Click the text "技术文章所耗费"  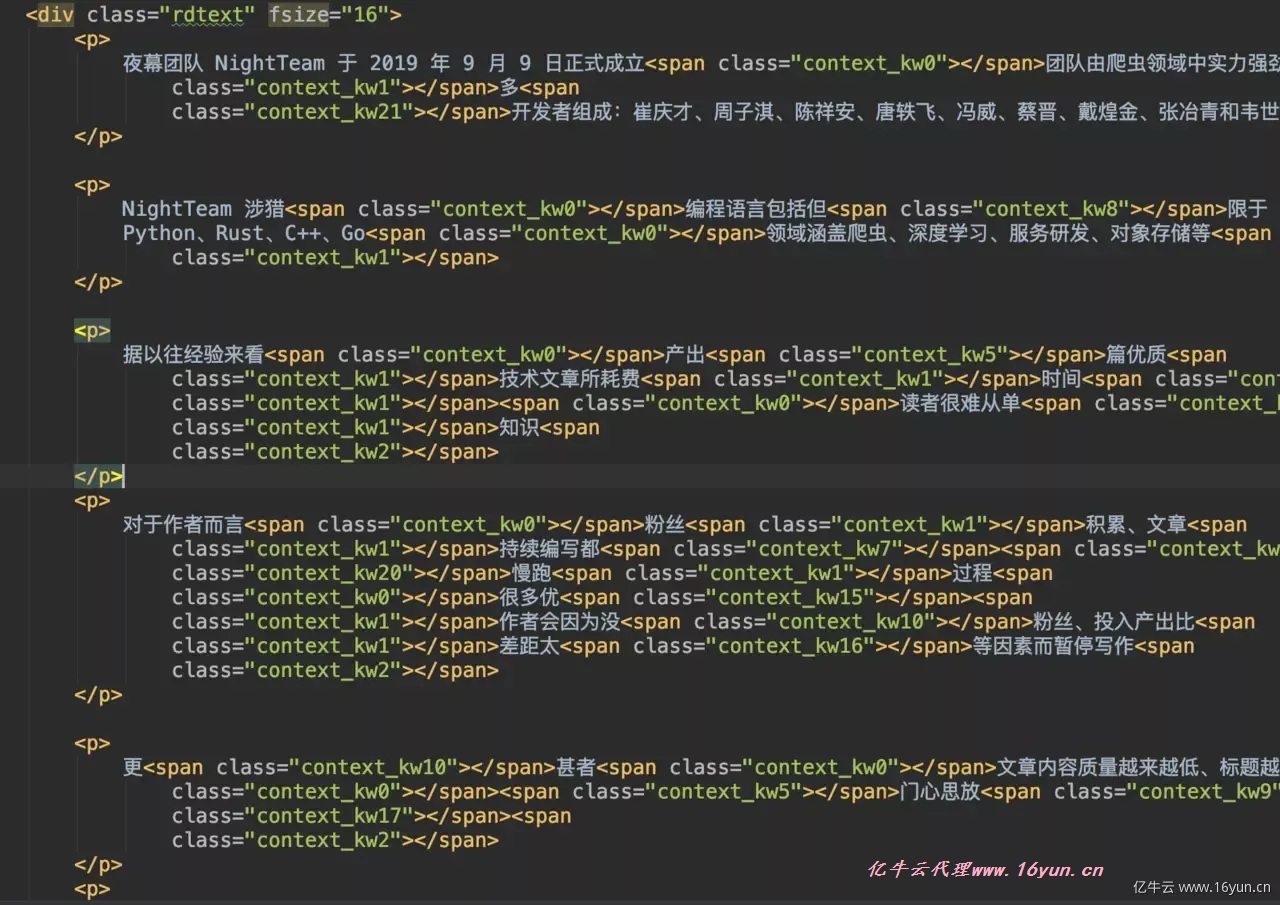[x=569, y=379]
